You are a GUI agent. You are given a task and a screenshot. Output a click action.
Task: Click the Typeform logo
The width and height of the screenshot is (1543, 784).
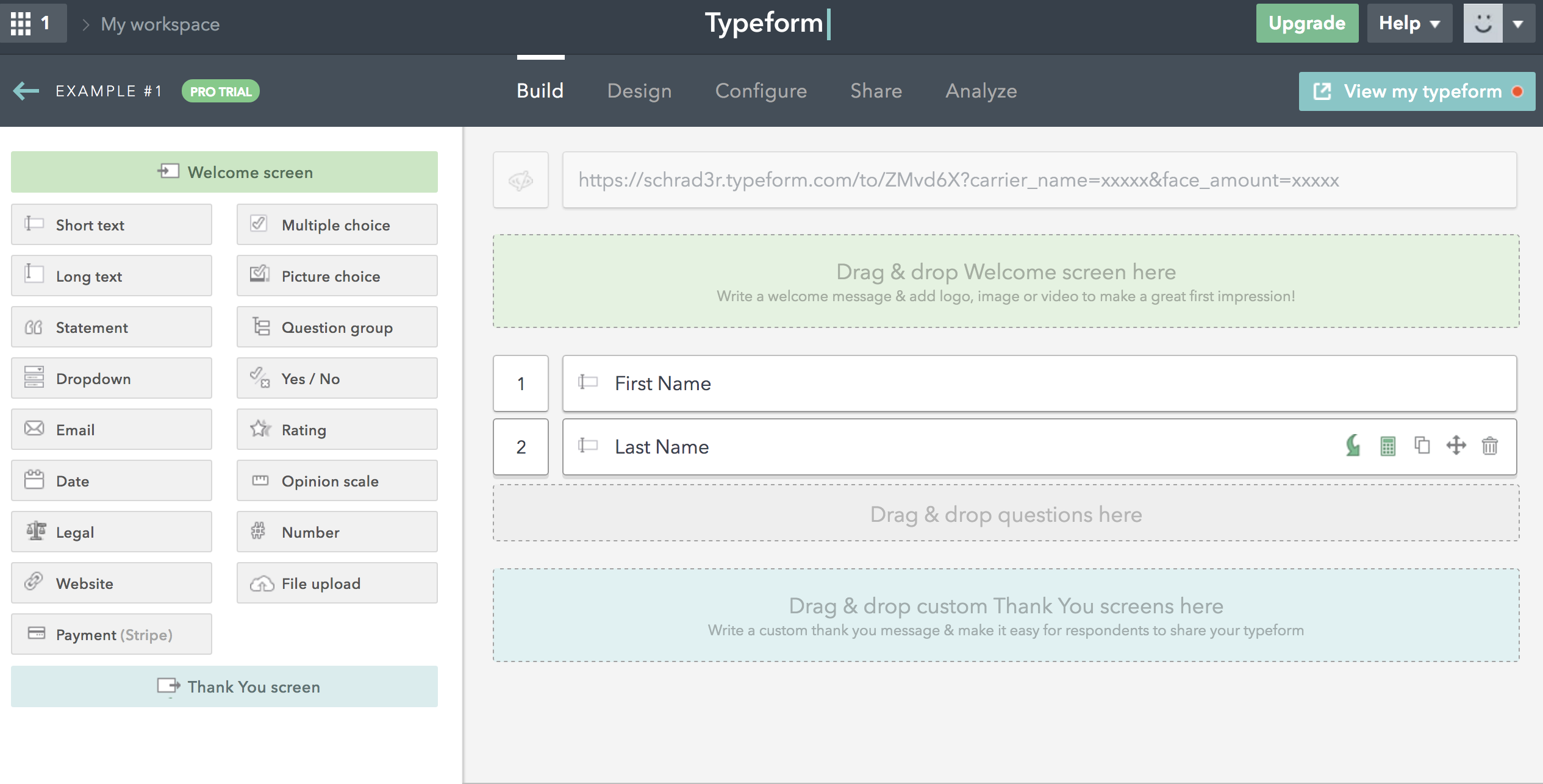pos(767,23)
